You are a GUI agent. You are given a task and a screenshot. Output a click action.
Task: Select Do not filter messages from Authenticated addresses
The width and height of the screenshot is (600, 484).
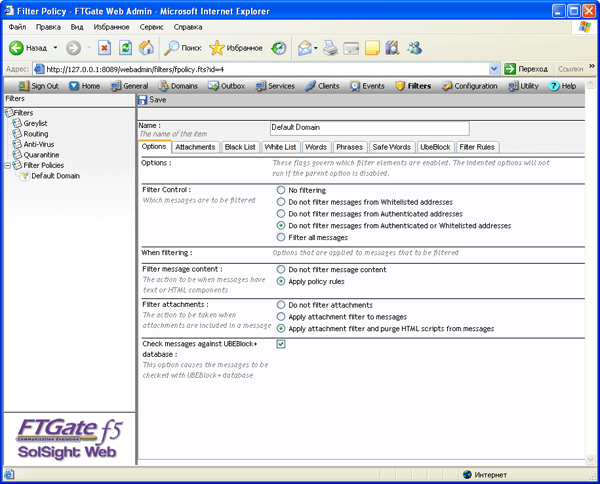pos(281,213)
